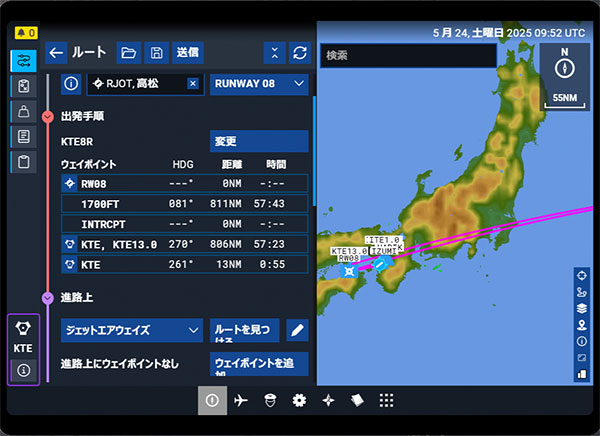Open the weight and balance sidebar icon
Viewport: 600px width, 436px height.
coord(24,111)
